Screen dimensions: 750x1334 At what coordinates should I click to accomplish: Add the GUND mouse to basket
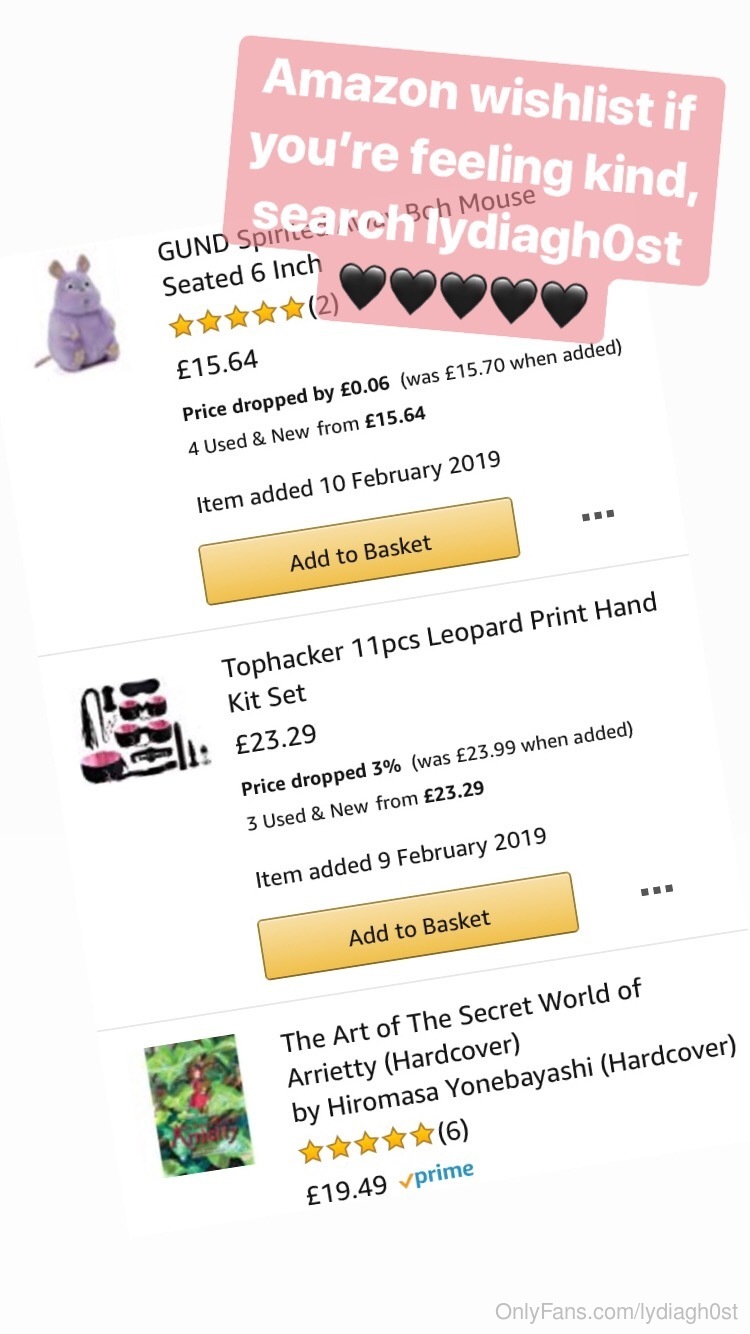click(360, 552)
